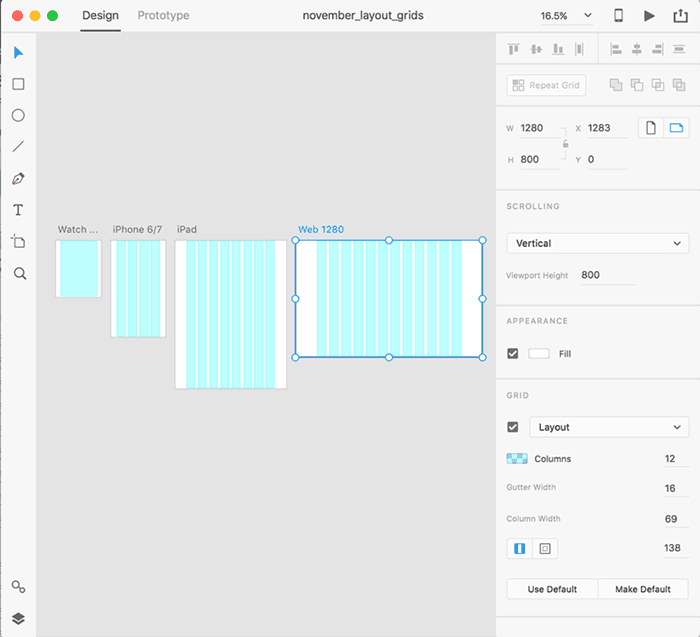Choose the Text tool
This screenshot has height=637, width=700.
[18, 210]
